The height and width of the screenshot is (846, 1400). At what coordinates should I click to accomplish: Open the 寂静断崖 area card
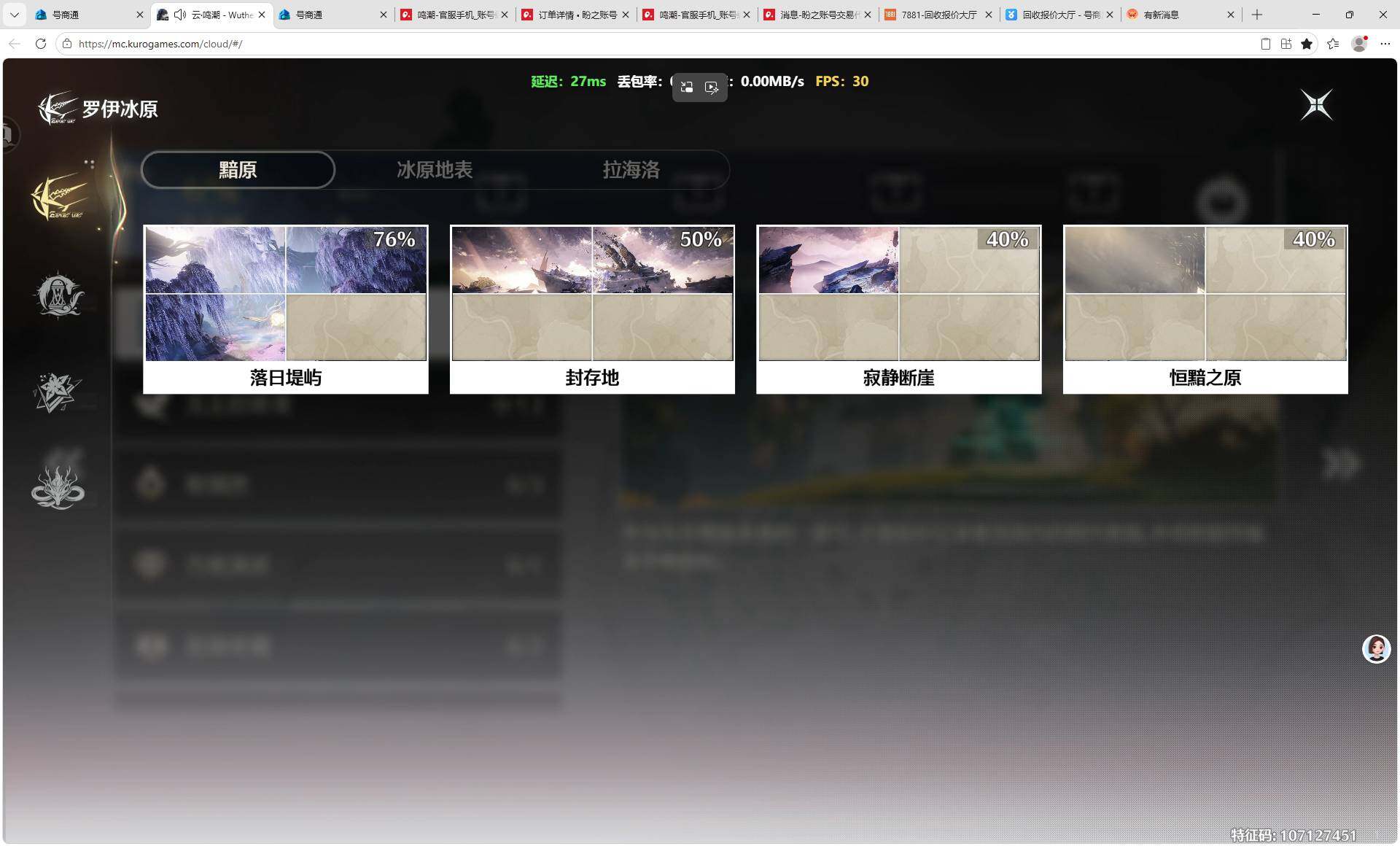tap(899, 309)
